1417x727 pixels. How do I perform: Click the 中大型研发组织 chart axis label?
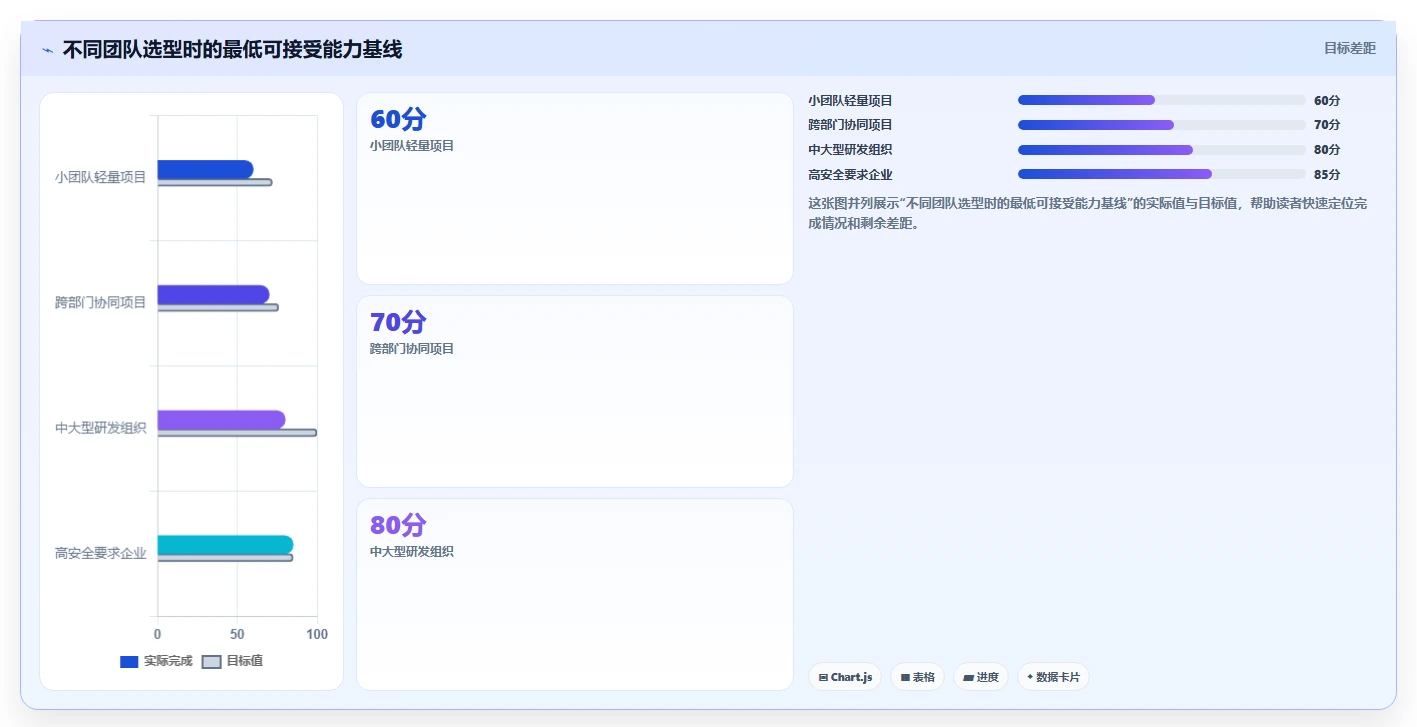[100, 428]
